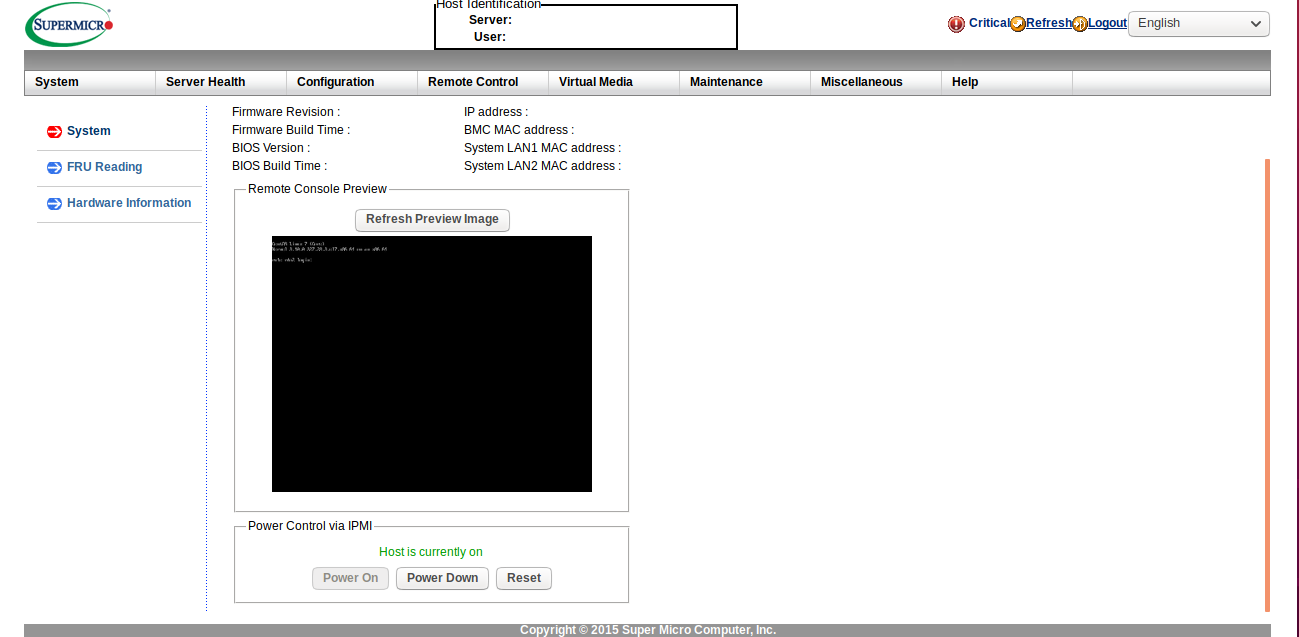Click the Supermicro logo

69,24
